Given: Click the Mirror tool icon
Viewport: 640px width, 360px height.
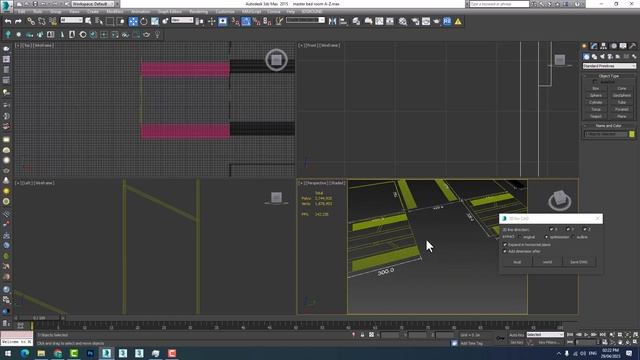Looking at the screenshot, I should [x=332, y=21].
